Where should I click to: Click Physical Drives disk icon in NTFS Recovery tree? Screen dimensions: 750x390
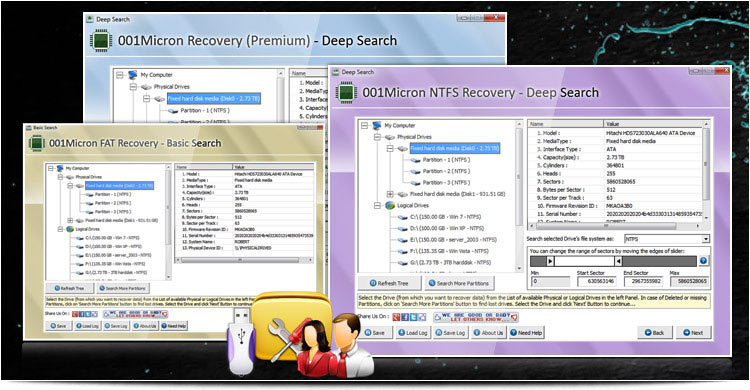[x=390, y=137]
